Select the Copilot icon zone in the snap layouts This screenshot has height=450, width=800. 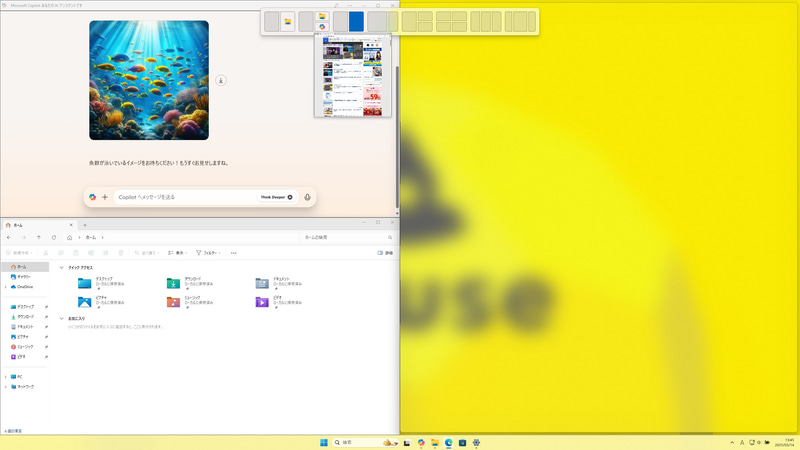[x=322, y=27]
